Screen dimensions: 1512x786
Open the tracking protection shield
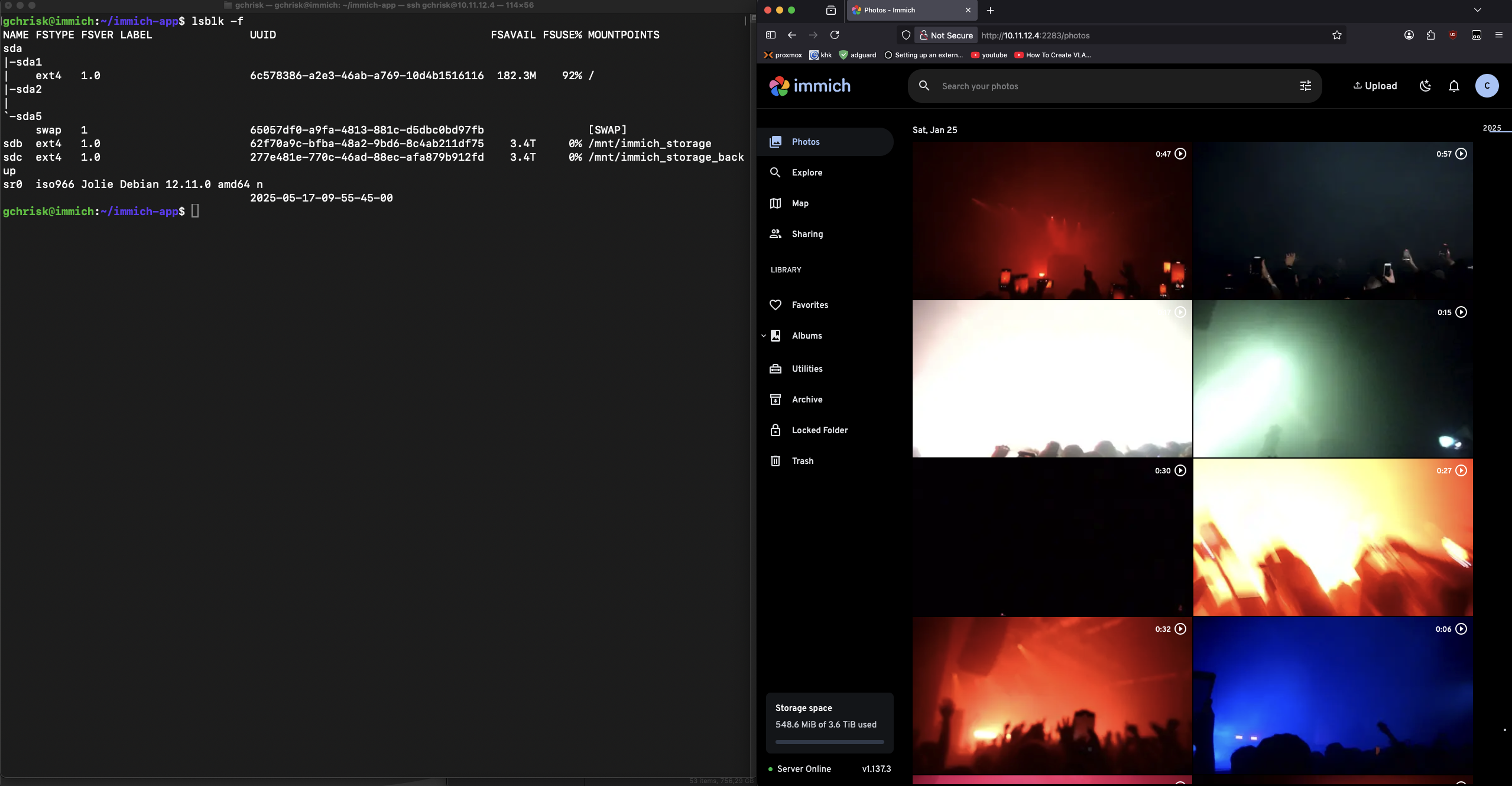click(906, 35)
